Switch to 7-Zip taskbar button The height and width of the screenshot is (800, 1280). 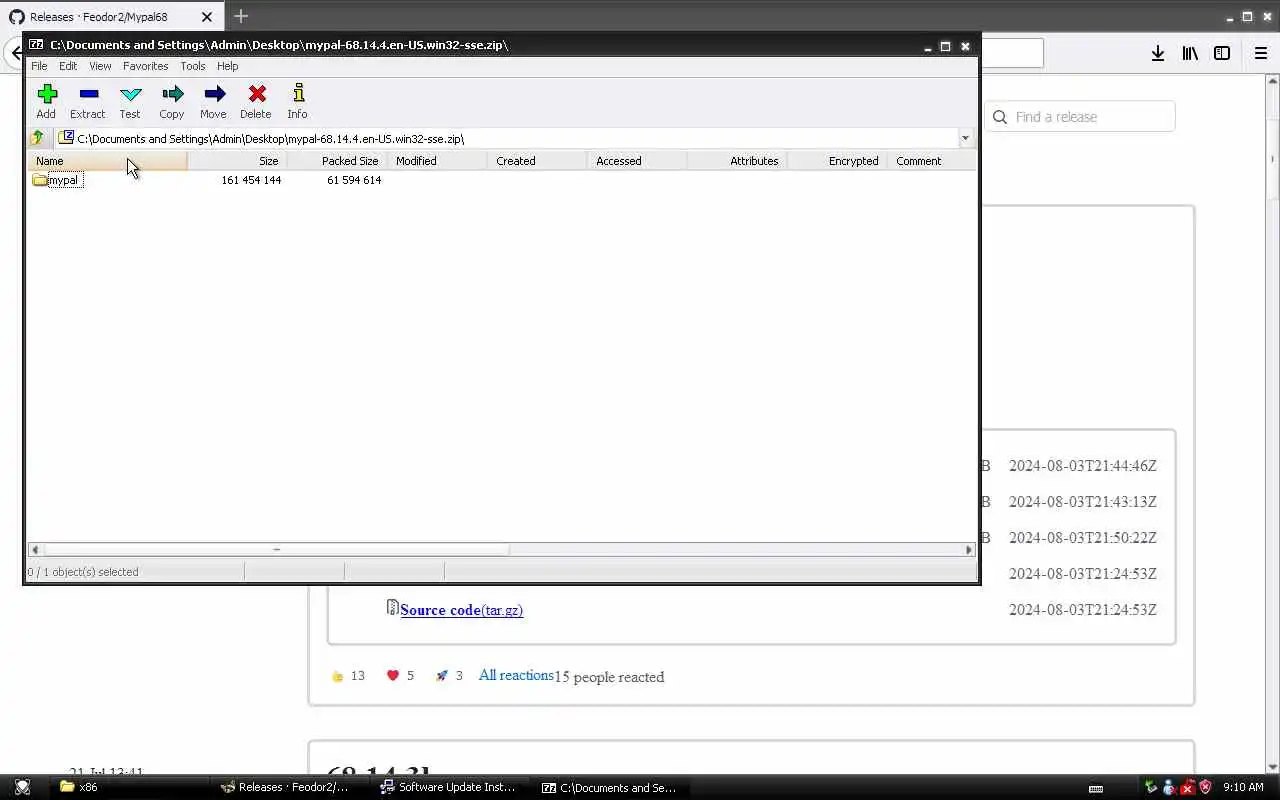[x=608, y=787]
